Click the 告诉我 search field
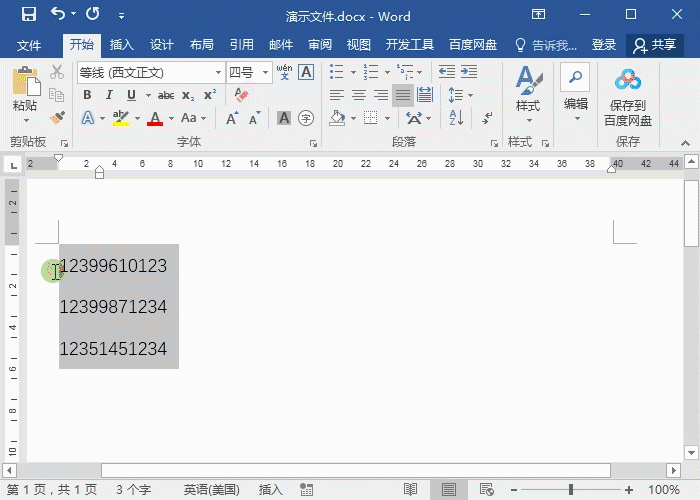Image resolution: width=700 pixels, height=500 pixels. [546, 45]
